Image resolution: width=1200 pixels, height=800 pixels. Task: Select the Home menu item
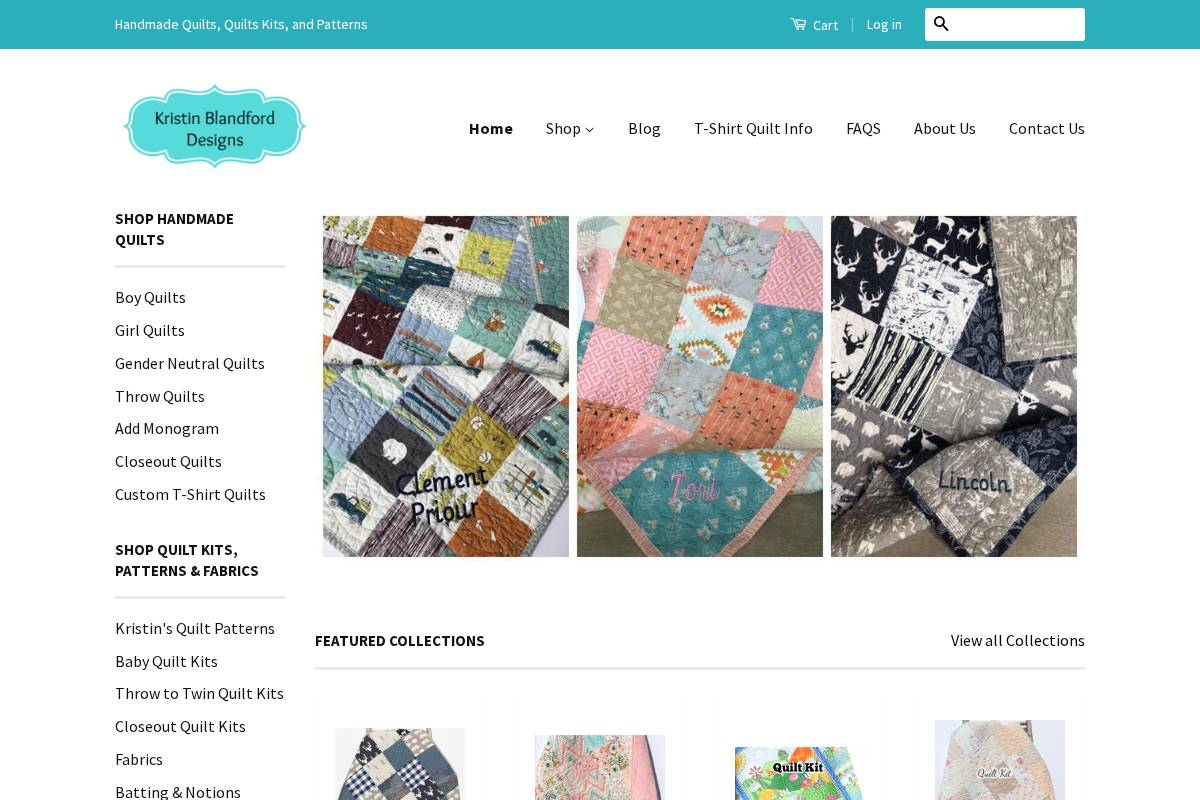pyautogui.click(x=490, y=128)
